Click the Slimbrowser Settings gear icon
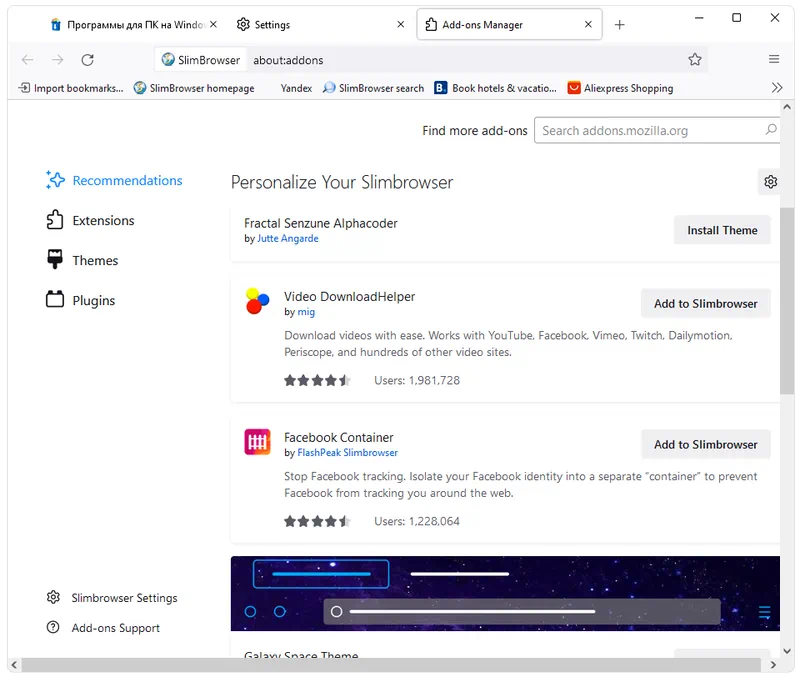 coord(53,597)
